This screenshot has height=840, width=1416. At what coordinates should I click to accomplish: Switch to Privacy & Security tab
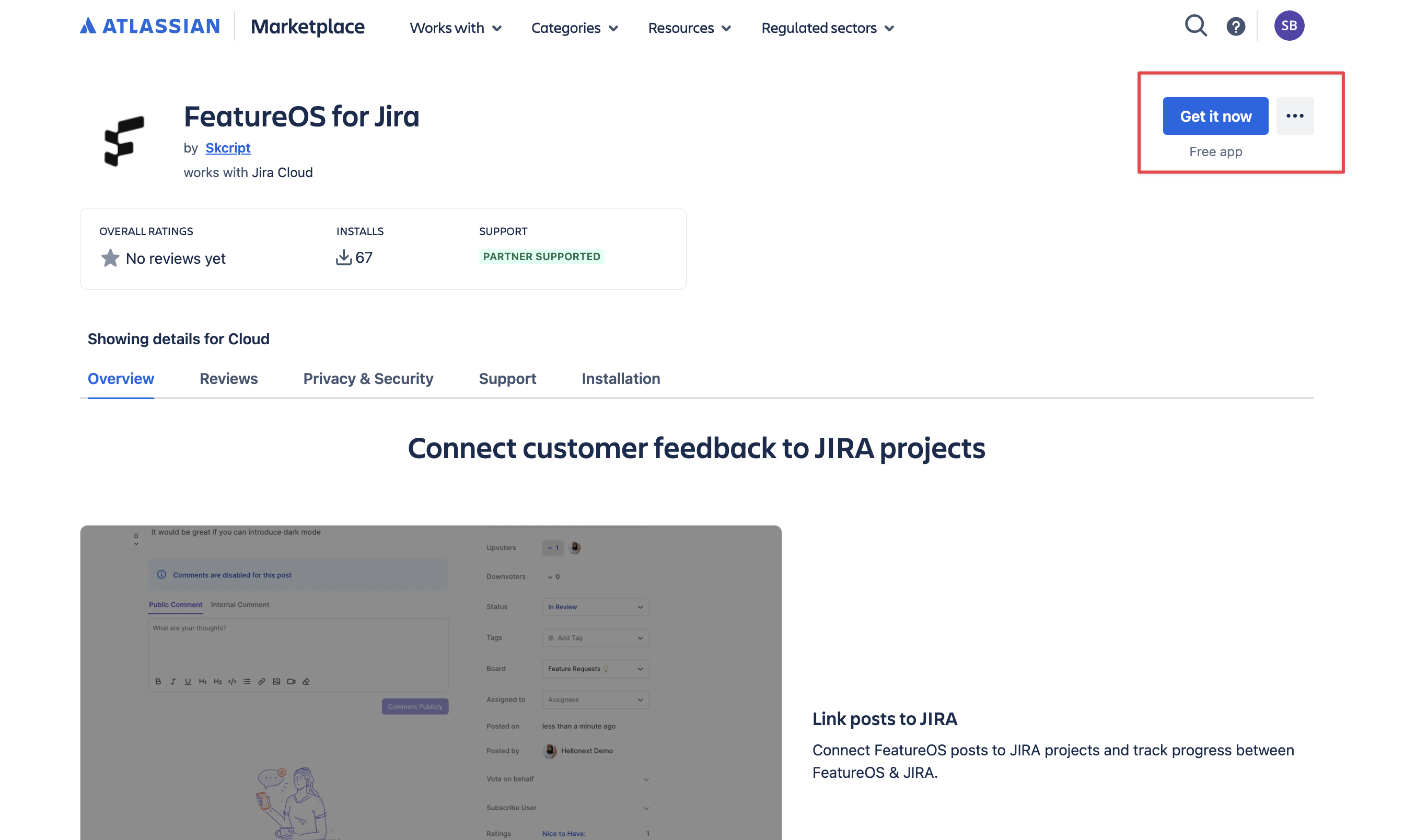(368, 378)
